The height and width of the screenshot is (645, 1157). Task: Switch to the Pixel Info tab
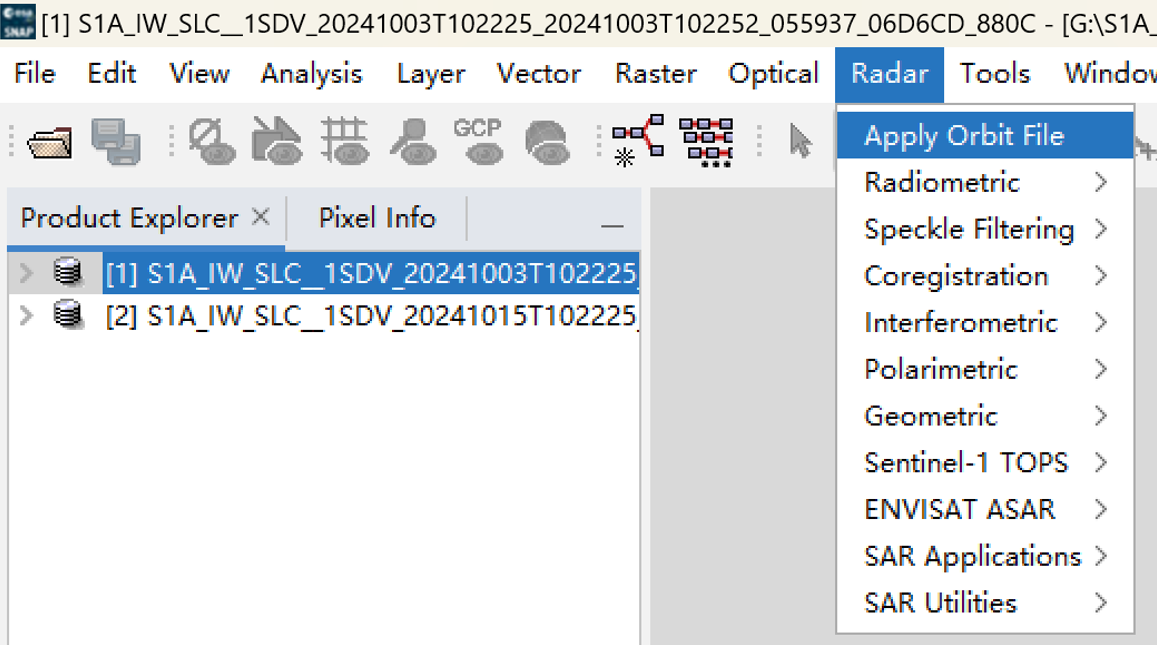tap(375, 217)
